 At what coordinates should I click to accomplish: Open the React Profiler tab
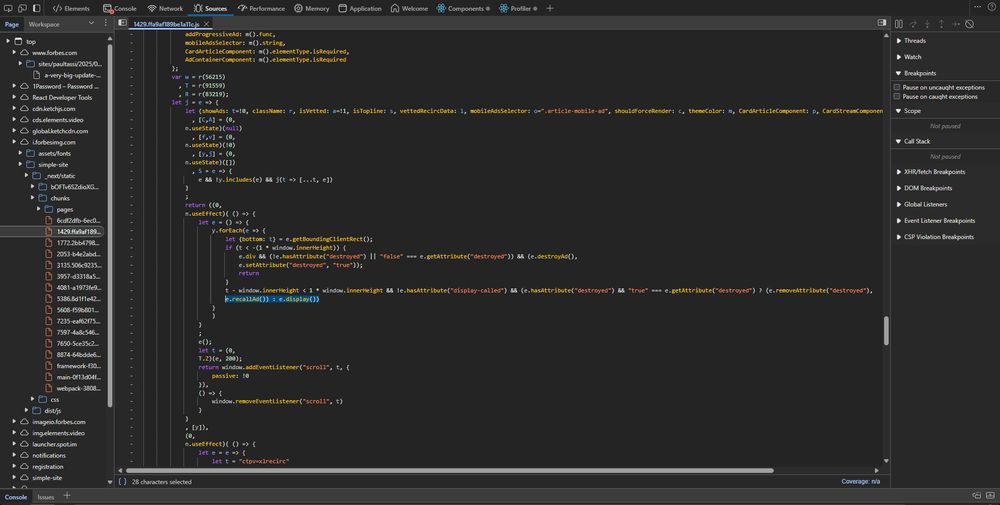point(518,8)
